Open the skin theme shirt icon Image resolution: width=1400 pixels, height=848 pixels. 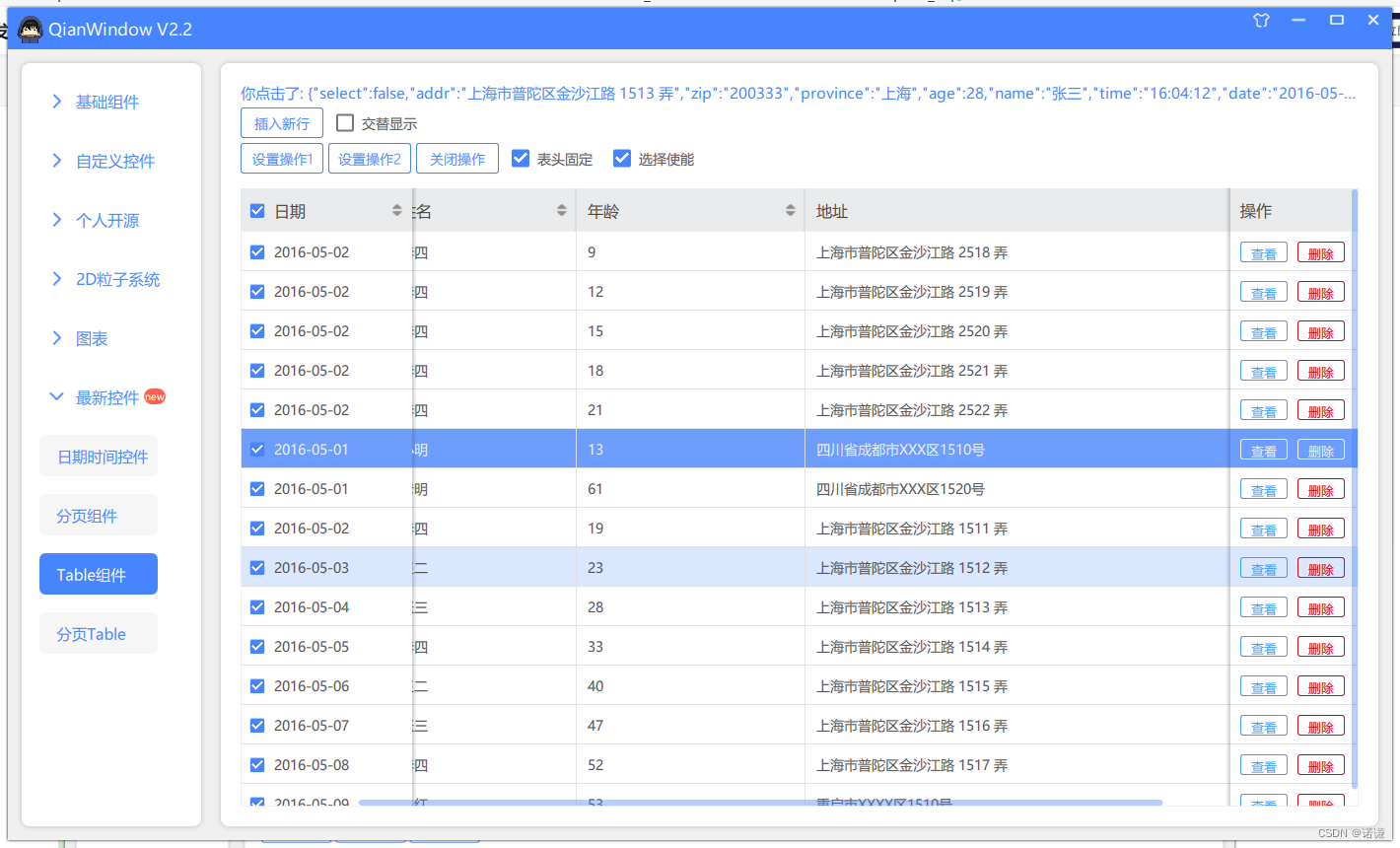point(1261,20)
